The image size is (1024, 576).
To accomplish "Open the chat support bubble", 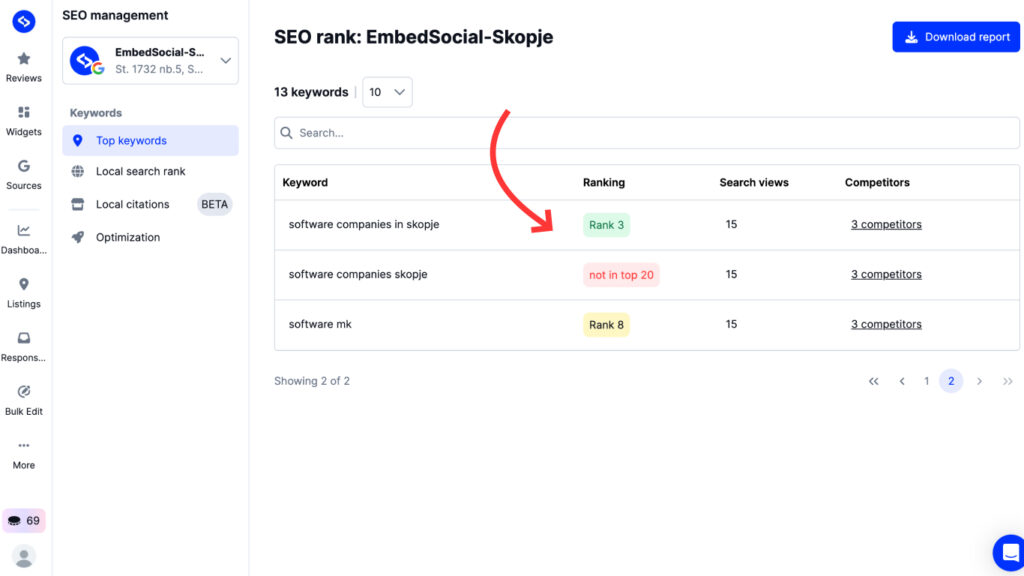I will point(1008,553).
